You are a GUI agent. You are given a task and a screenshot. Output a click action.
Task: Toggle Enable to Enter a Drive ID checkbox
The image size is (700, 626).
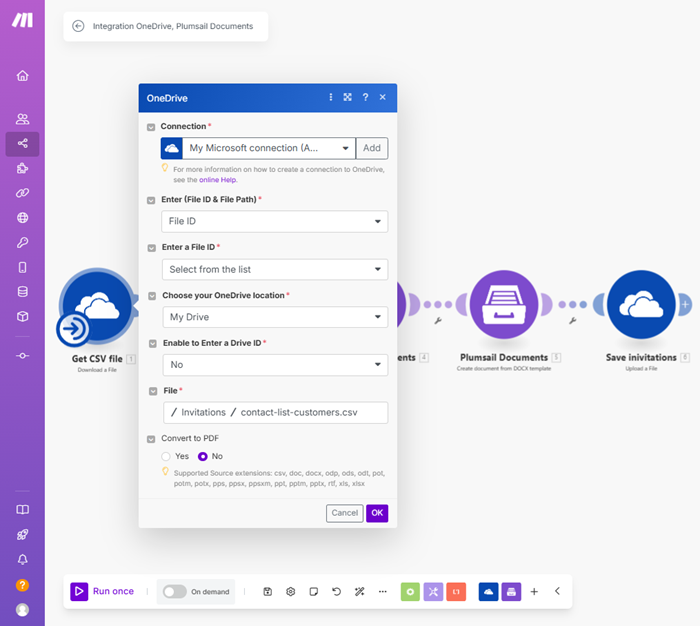coord(153,344)
